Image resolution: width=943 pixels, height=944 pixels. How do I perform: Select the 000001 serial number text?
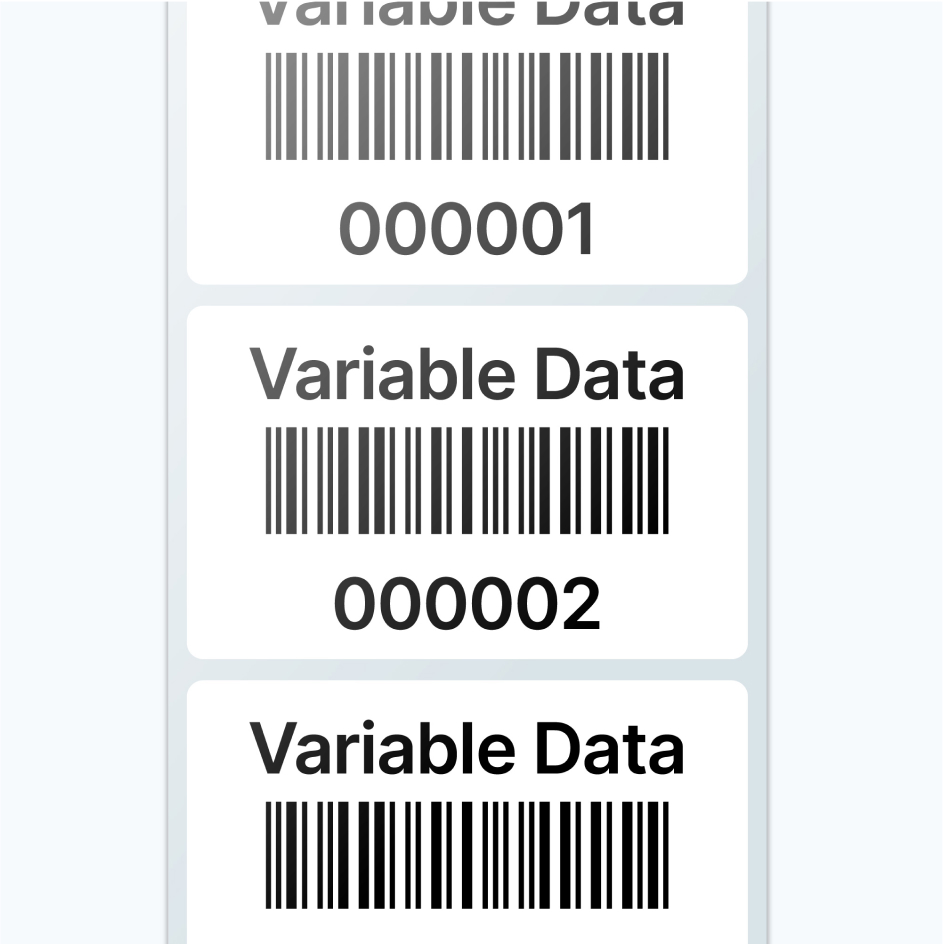point(467,229)
